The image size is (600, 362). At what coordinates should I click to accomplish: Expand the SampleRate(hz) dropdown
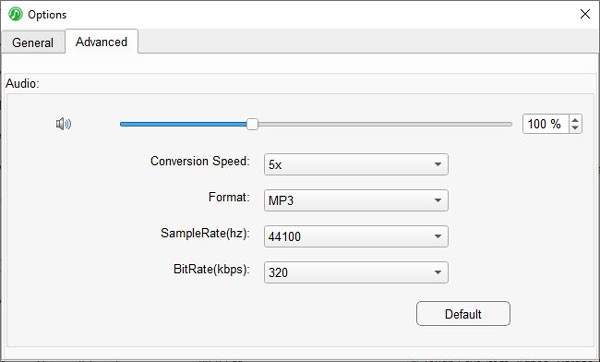click(356, 236)
